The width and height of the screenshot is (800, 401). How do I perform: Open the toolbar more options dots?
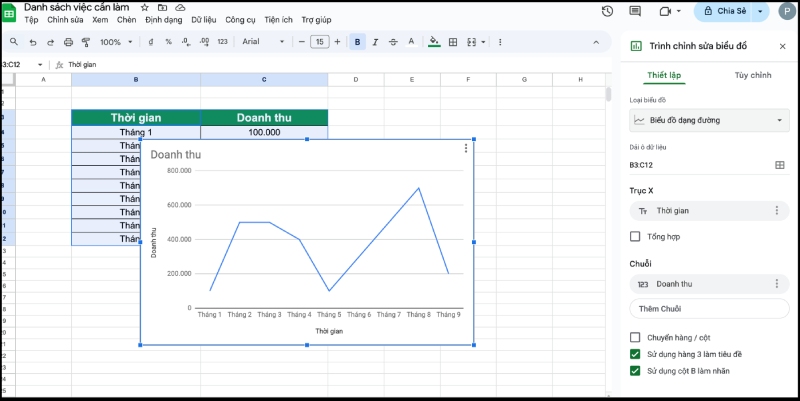pyautogui.click(x=500, y=42)
